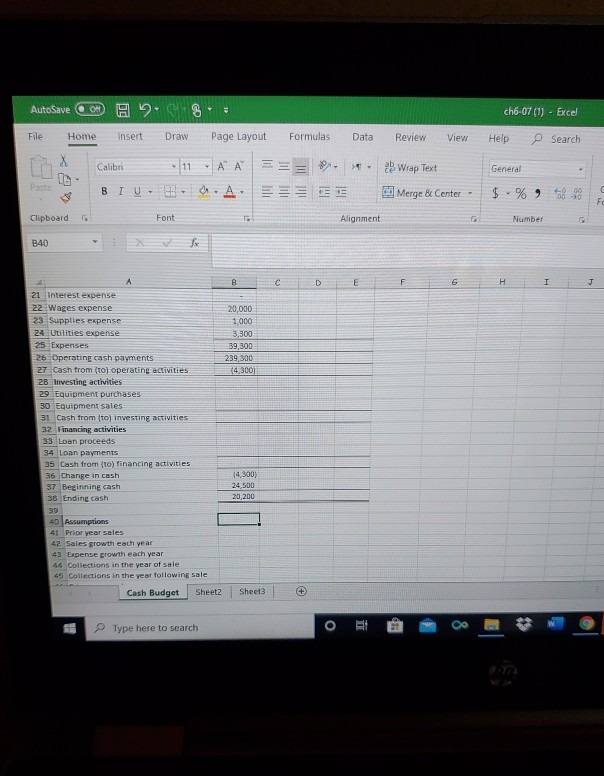This screenshot has width=604, height=776.
Task: Click the Paste clipboard icon
Action: [x=41, y=167]
